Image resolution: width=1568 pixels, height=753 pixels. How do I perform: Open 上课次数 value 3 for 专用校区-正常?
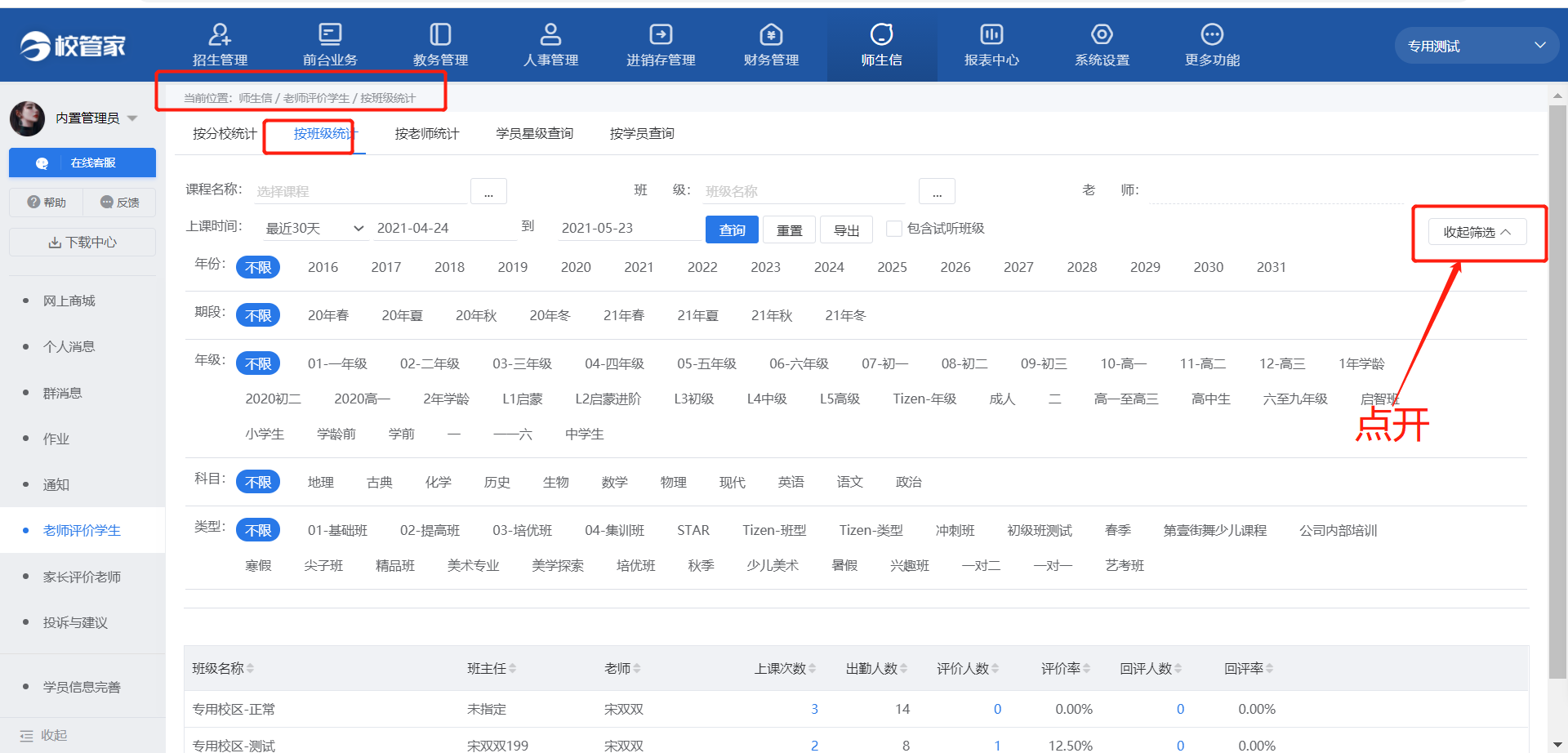(814, 709)
